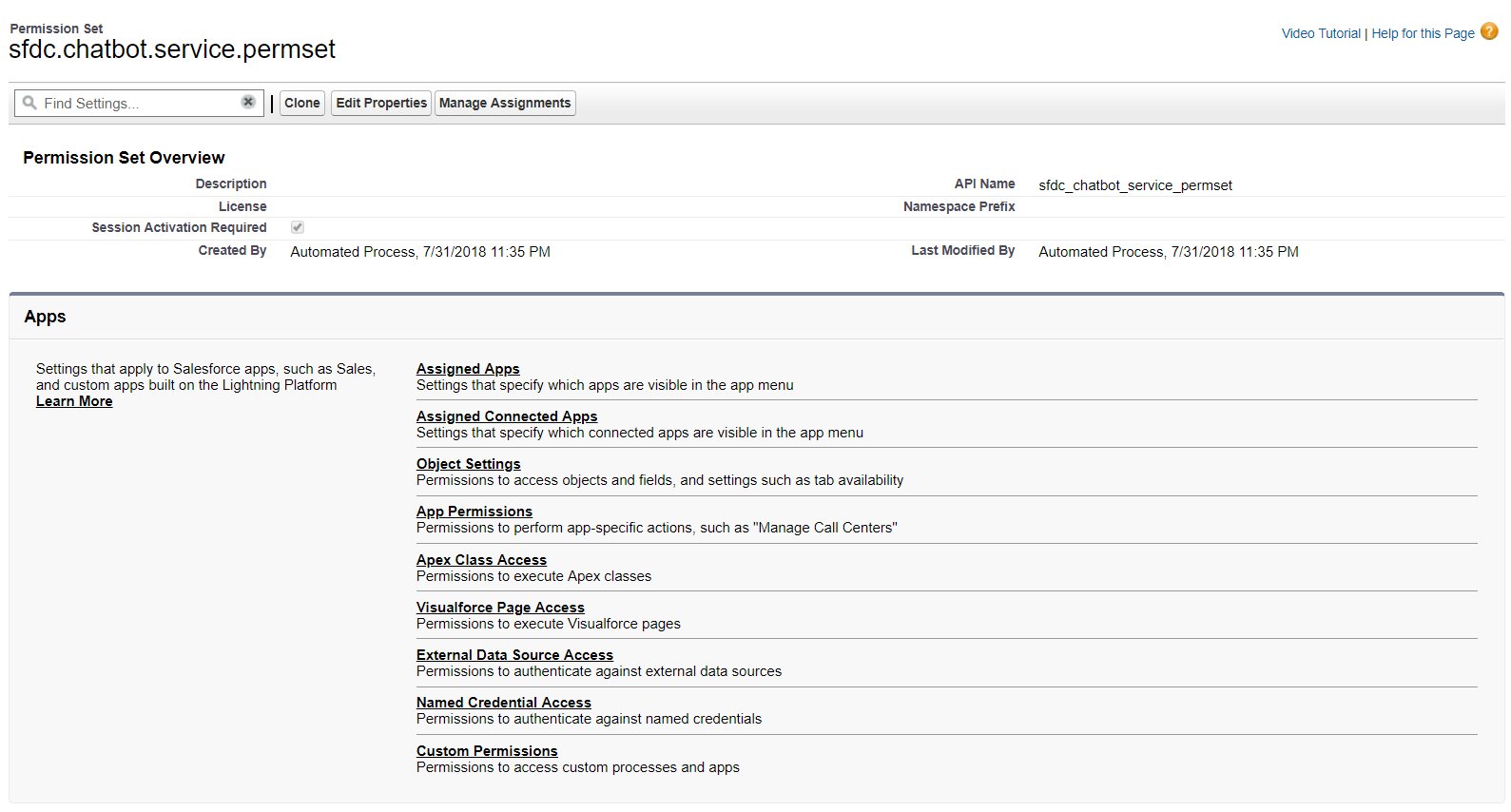Click the Description field label
This screenshot has height=812, width=1511.
pos(231,184)
